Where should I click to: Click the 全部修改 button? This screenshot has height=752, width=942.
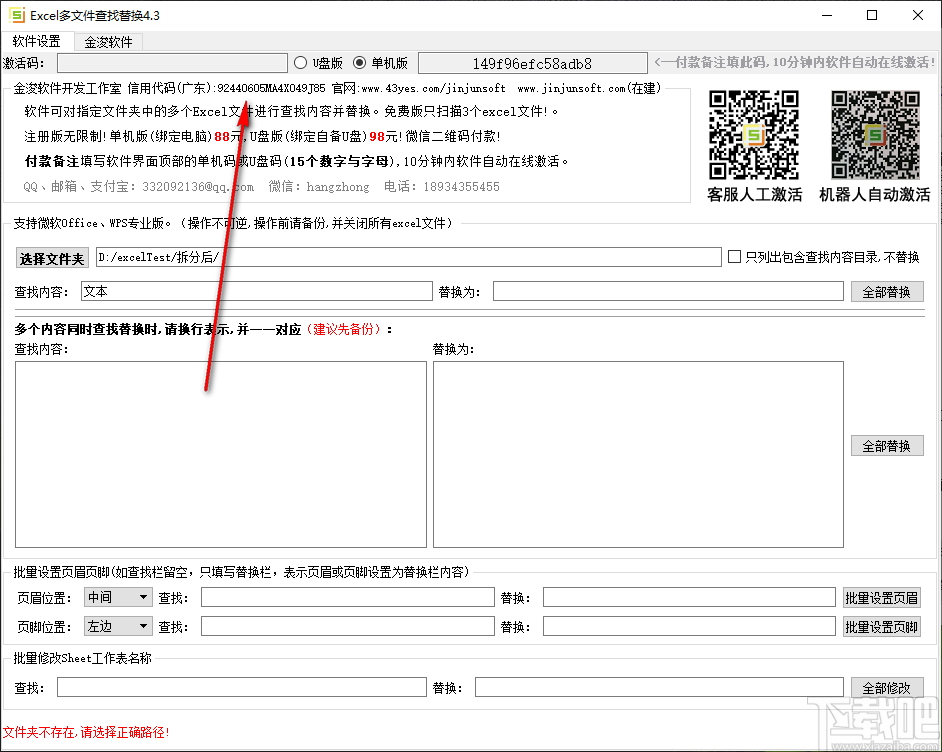[x=887, y=687]
